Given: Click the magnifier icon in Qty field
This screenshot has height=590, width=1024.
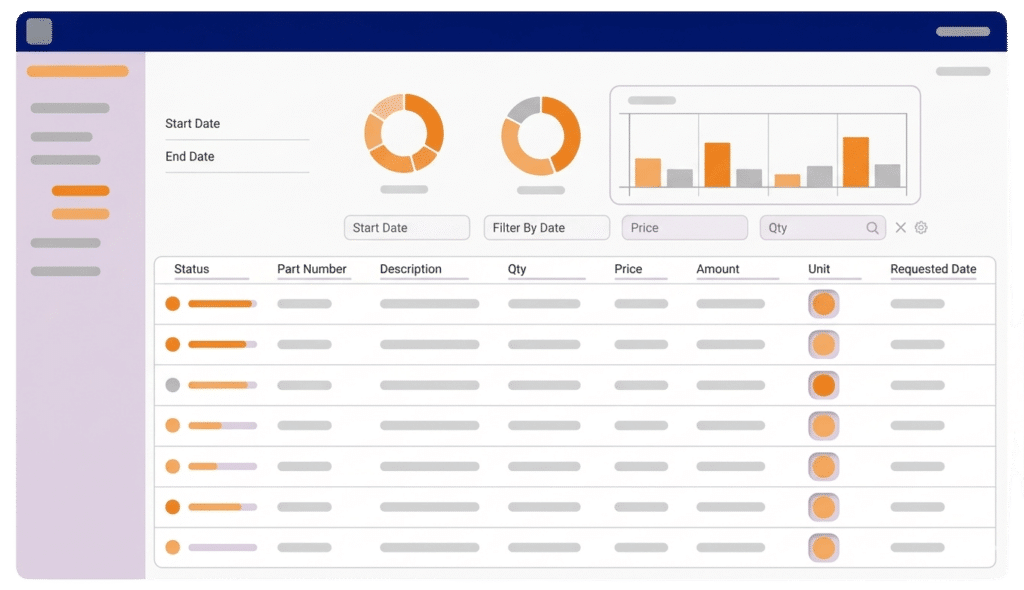Looking at the screenshot, I should (x=872, y=227).
